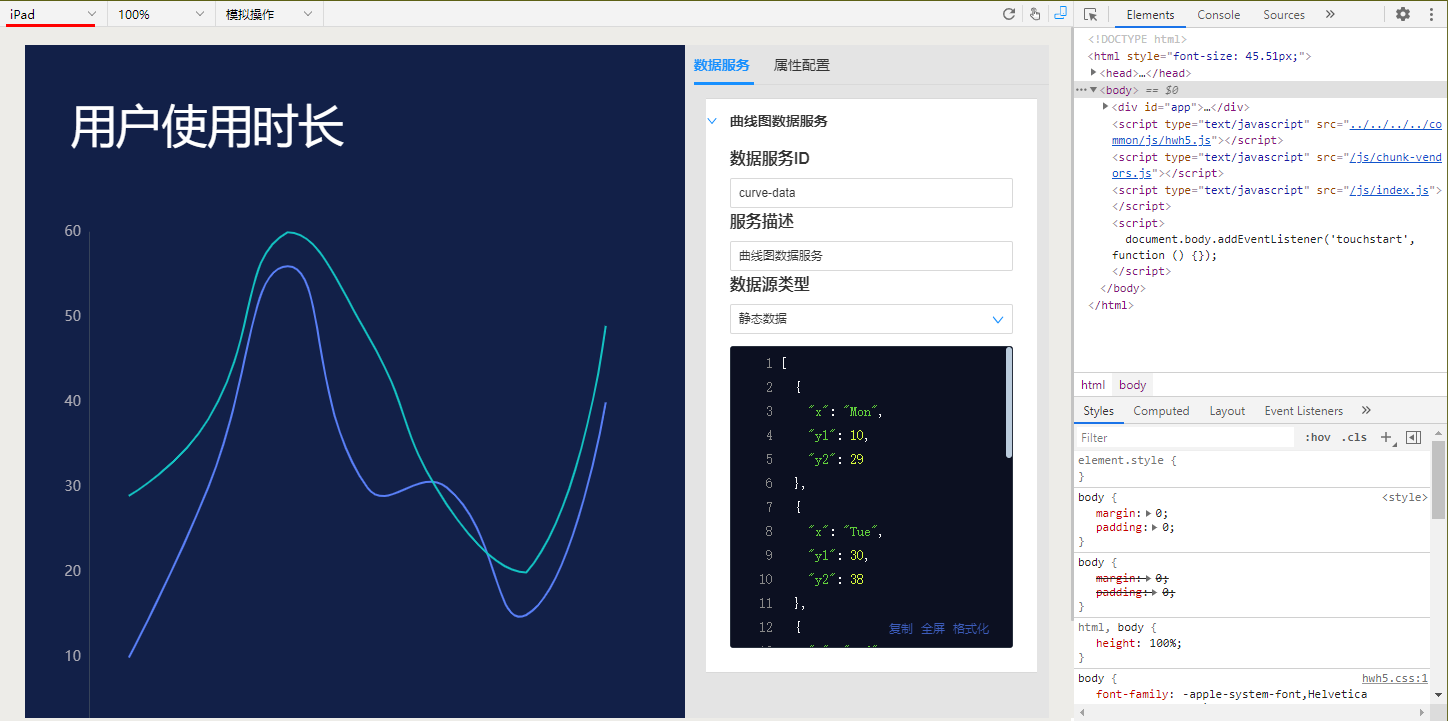Open the DevTools three-dot menu
The width and height of the screenshot is (1448, 721).
click(x=1430, y=14)
